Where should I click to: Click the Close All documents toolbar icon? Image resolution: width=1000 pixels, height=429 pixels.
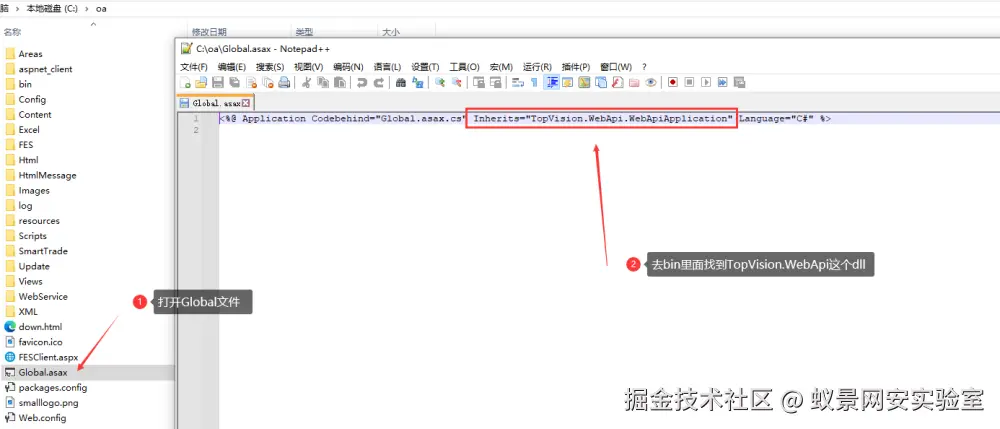click(268, 82)
